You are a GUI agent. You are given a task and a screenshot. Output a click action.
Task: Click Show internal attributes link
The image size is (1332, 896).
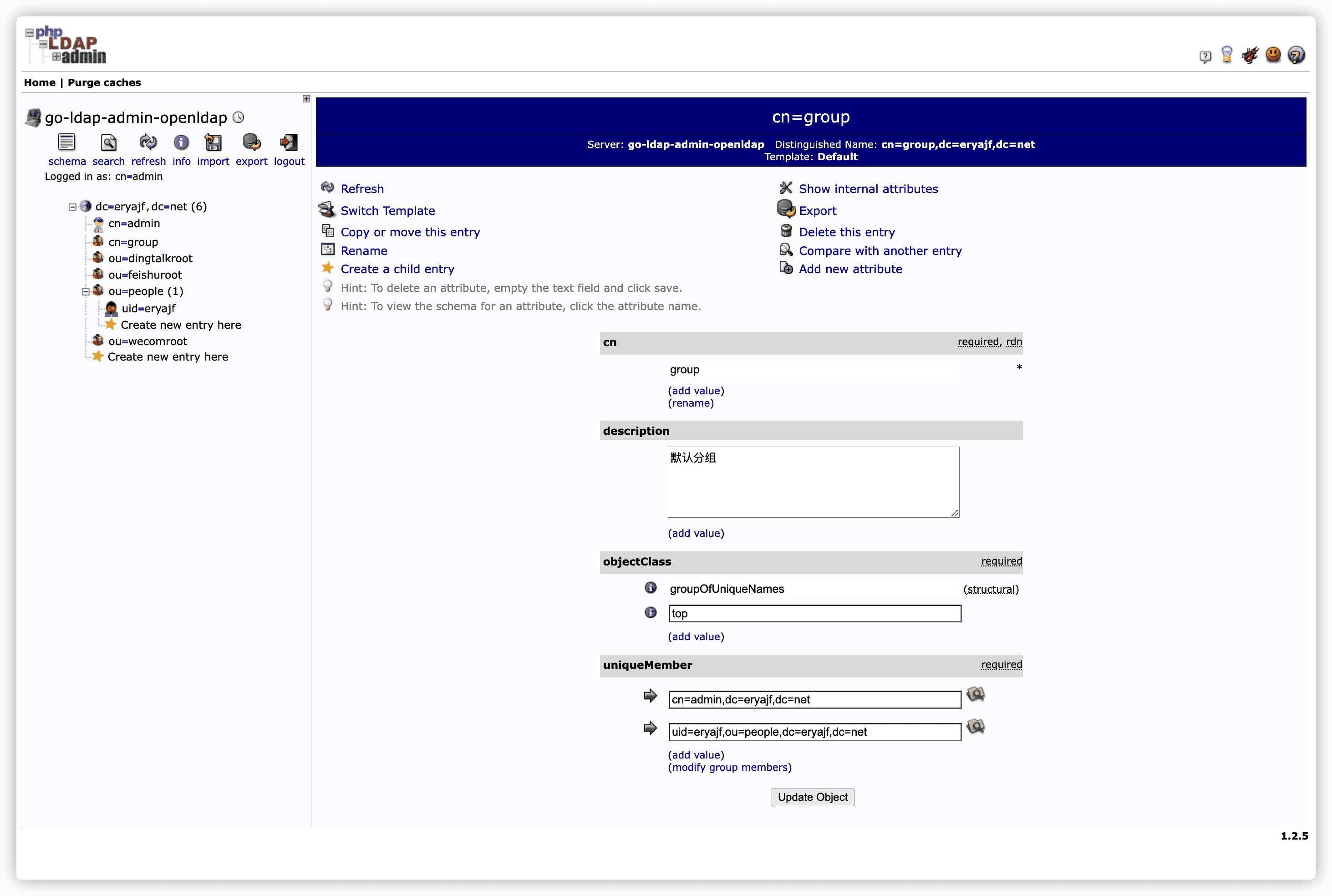click(x=868, y=188)
